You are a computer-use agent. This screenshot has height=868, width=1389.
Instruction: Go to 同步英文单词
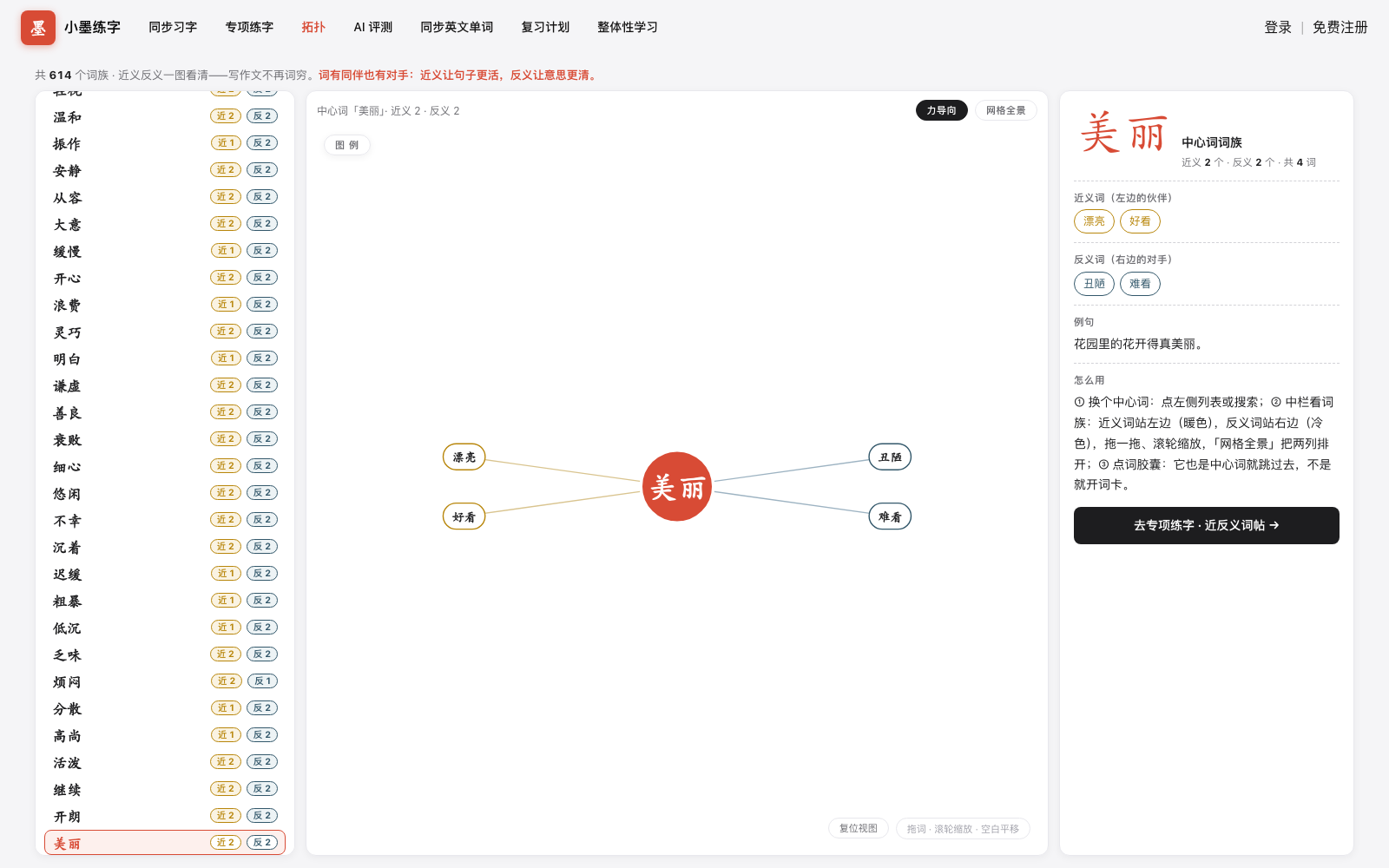pyautogui.click(x=457, y=28)
